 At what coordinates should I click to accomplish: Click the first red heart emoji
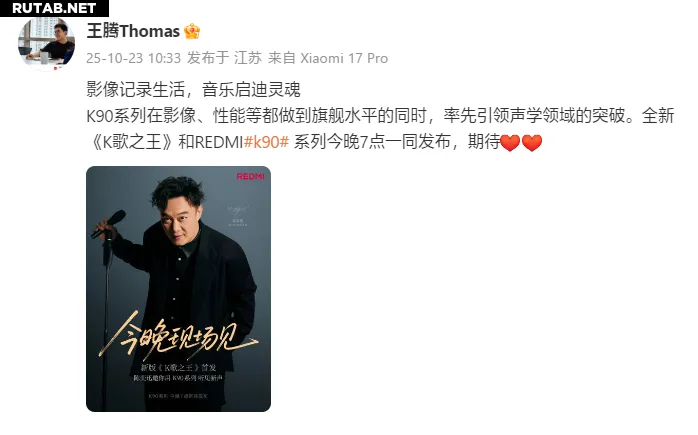click(x=510, y=143)
